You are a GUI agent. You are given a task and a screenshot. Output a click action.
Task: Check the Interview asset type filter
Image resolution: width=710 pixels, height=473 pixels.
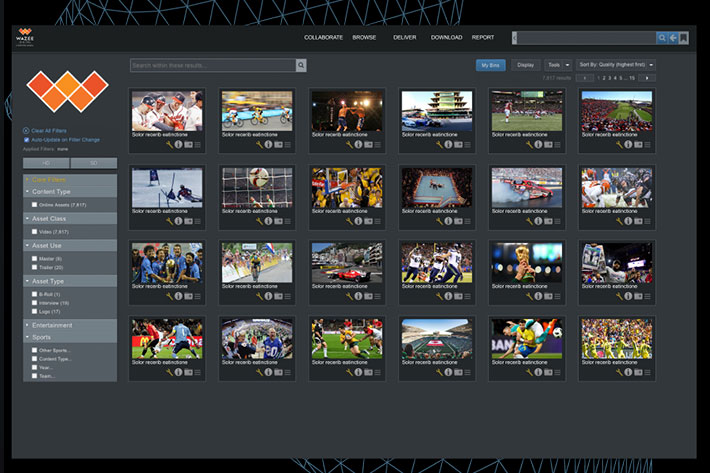click(x=34, y=303)
